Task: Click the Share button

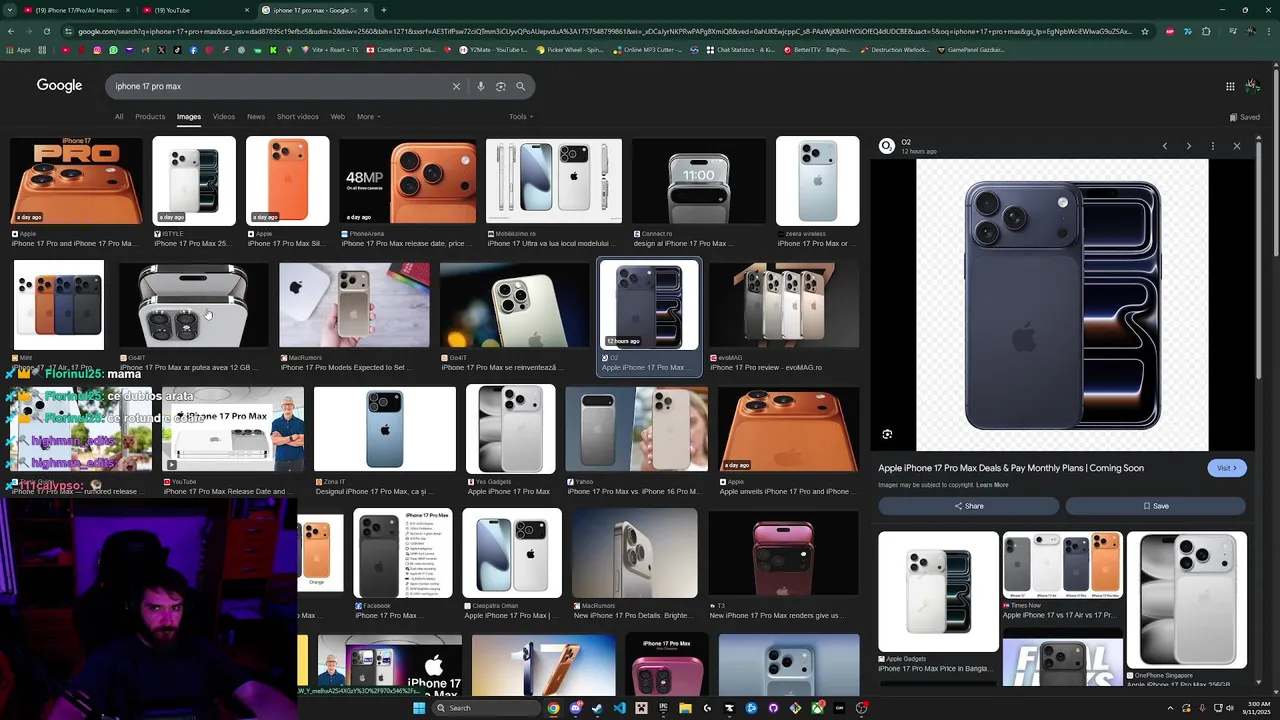Action: tap(968, 506)
